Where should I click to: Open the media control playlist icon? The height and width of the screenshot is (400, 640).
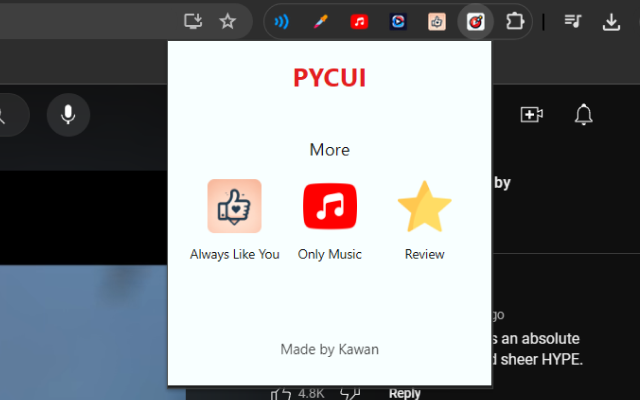(573, 21)
